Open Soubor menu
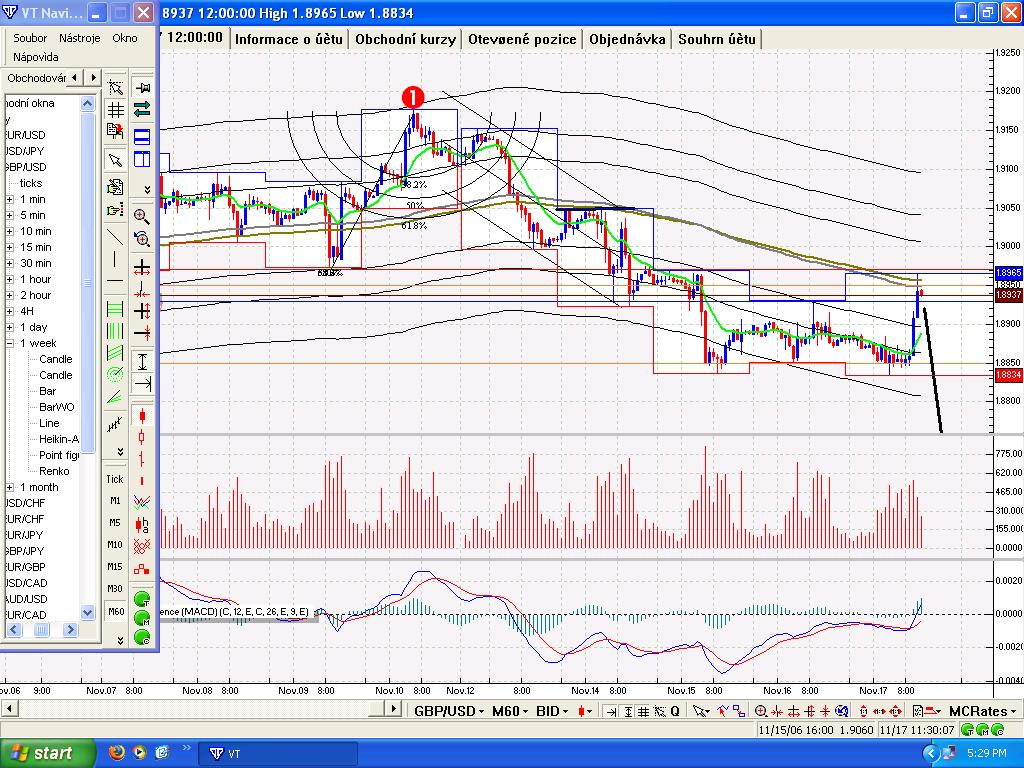The height and width of the screenshot is (768, 1024). (30, 38)
